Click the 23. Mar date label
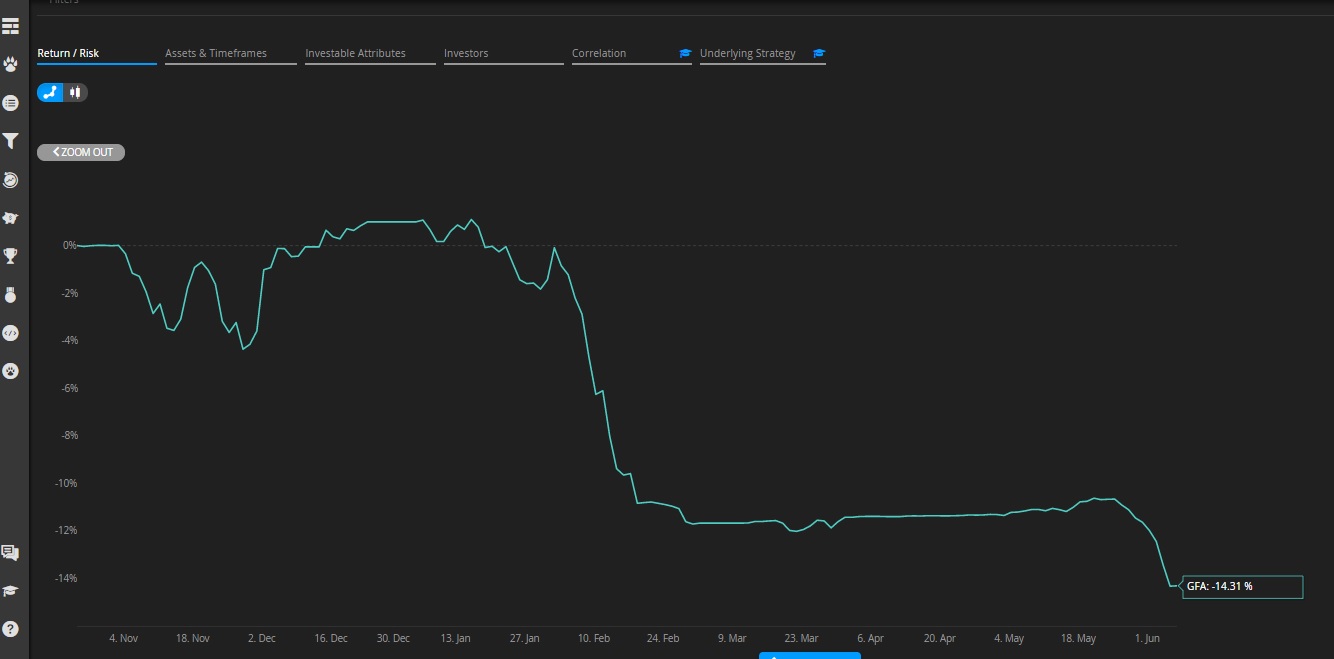 [801, 638]
